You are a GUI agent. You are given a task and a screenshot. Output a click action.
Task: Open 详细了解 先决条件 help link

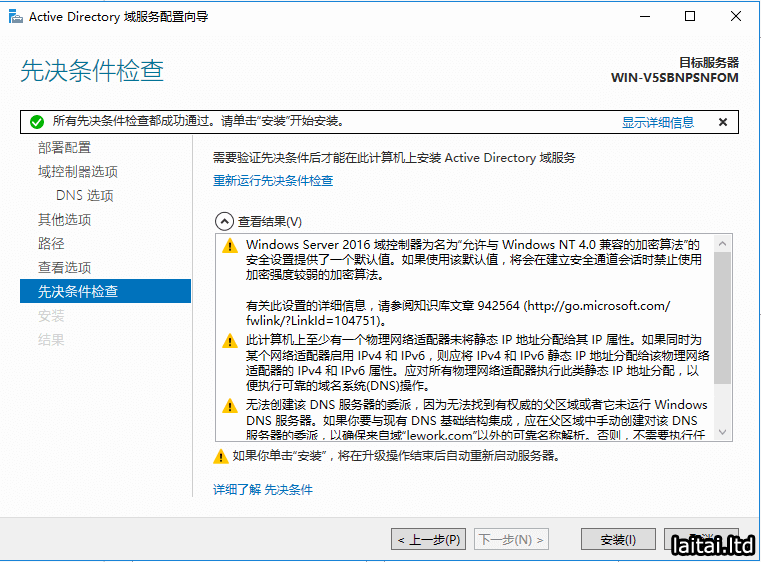point(263,490)
